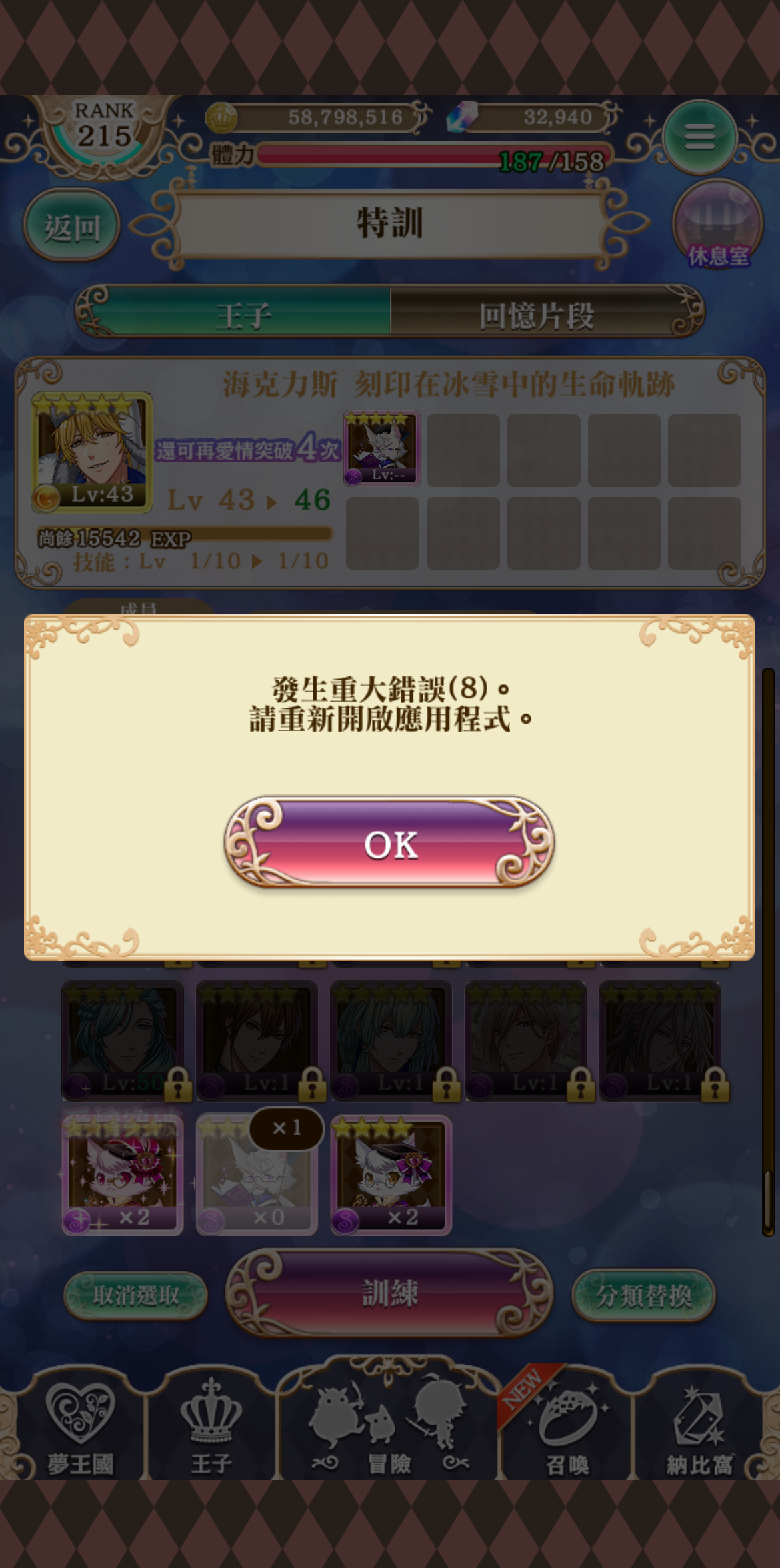Confirm the error dialog with OK
Screen dimensions: 780x1568
pos(389,843)
